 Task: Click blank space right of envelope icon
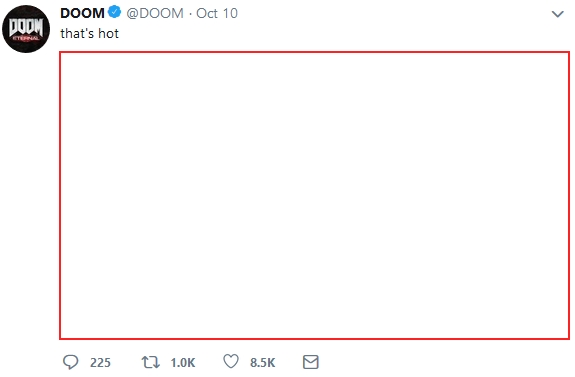pyautogui.click(x=440, y=362)
